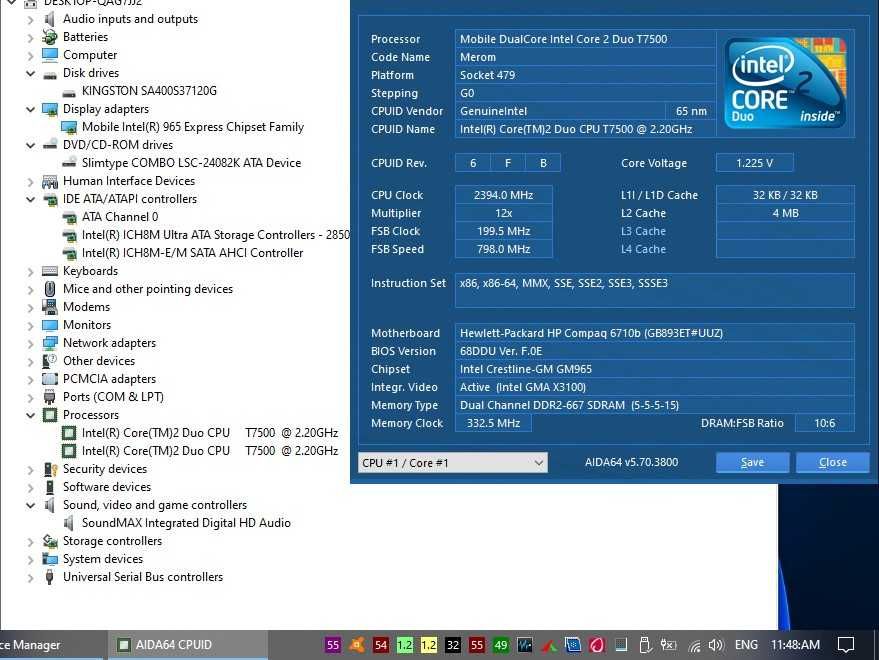The width and height of the screenshot is (879, 660).
Task: Select SoundMAX Integrated Digital HD Audio
Action: pyautogui.click(x=186, y=523)
